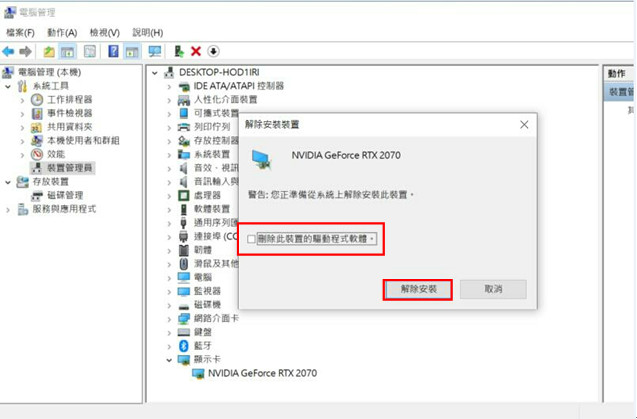
Task: Click the 軟體裝置 device category
Action: (212, 209)
